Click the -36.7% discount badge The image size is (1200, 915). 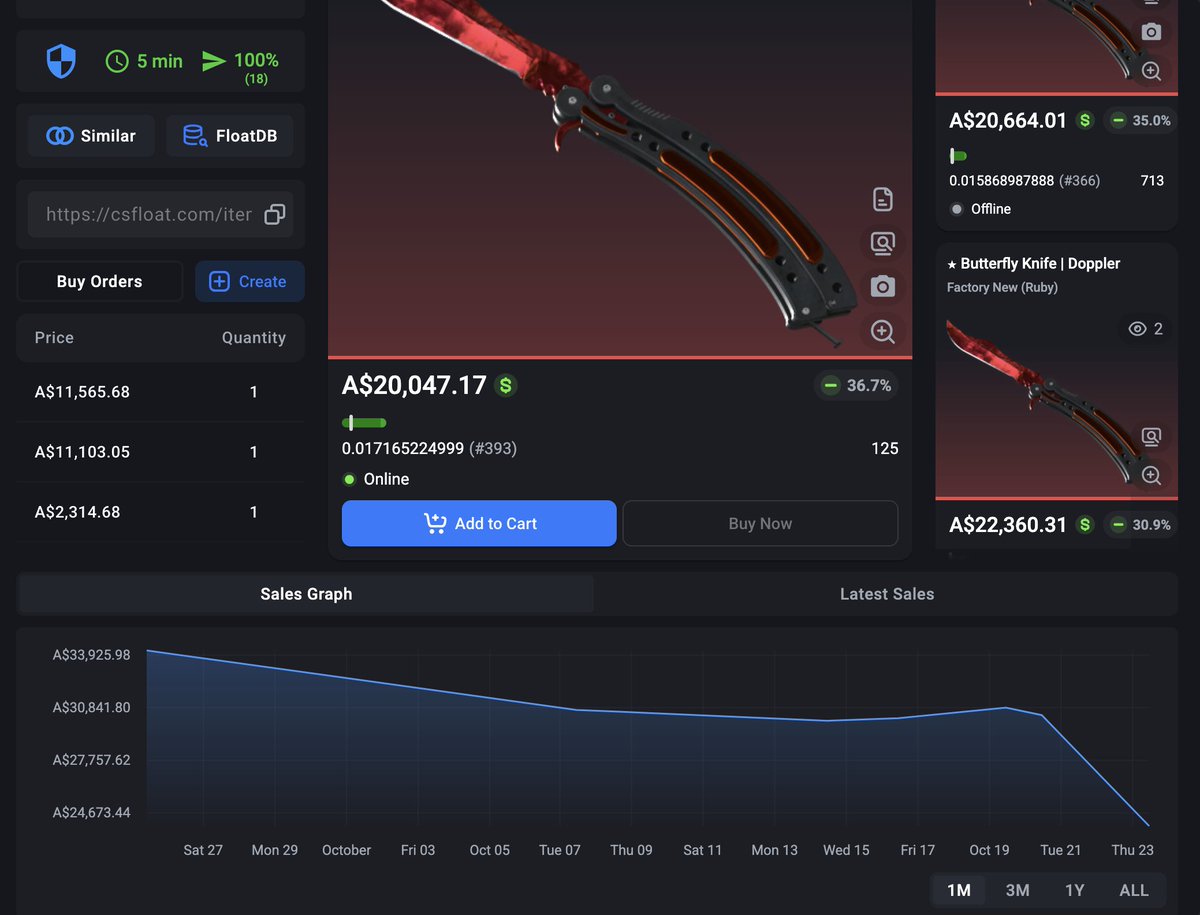click(x=857, y=385)
